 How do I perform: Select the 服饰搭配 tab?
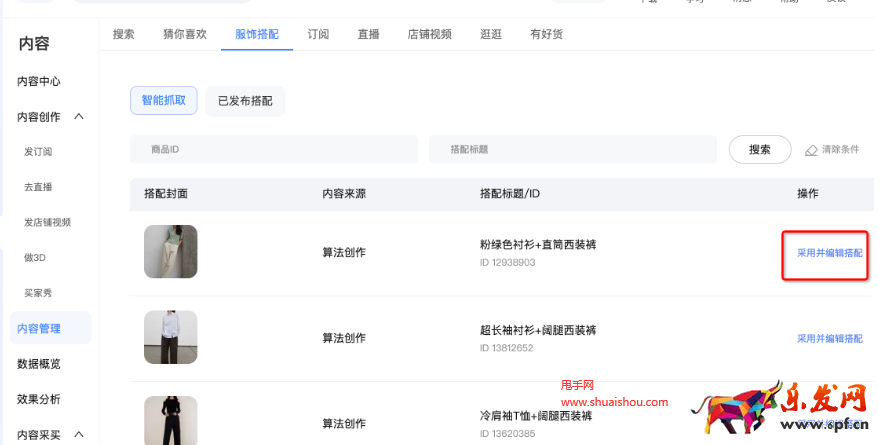point(257,34)
